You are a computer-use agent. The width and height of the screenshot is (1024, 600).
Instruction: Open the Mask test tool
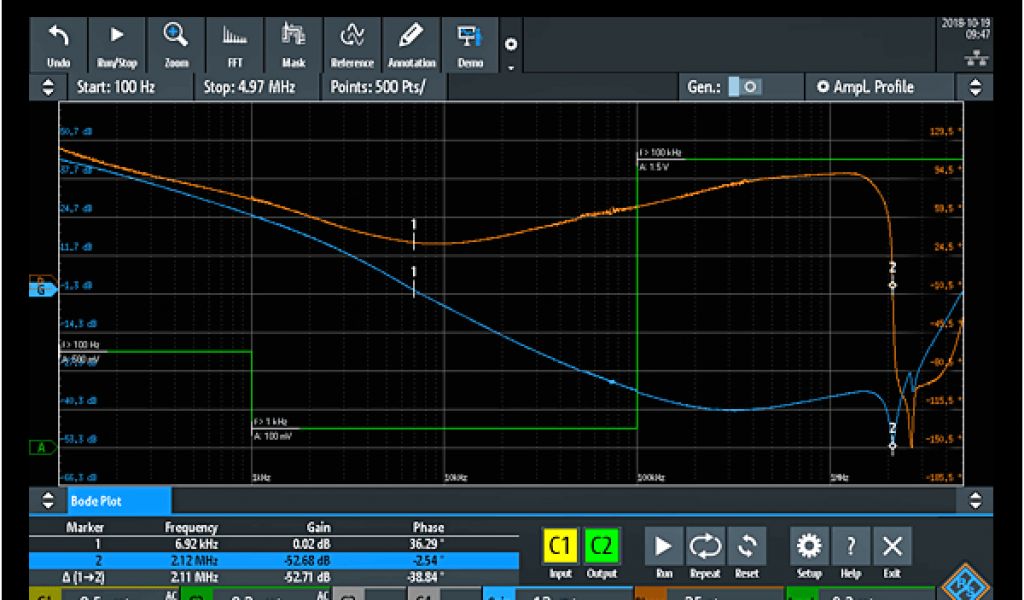293,45
